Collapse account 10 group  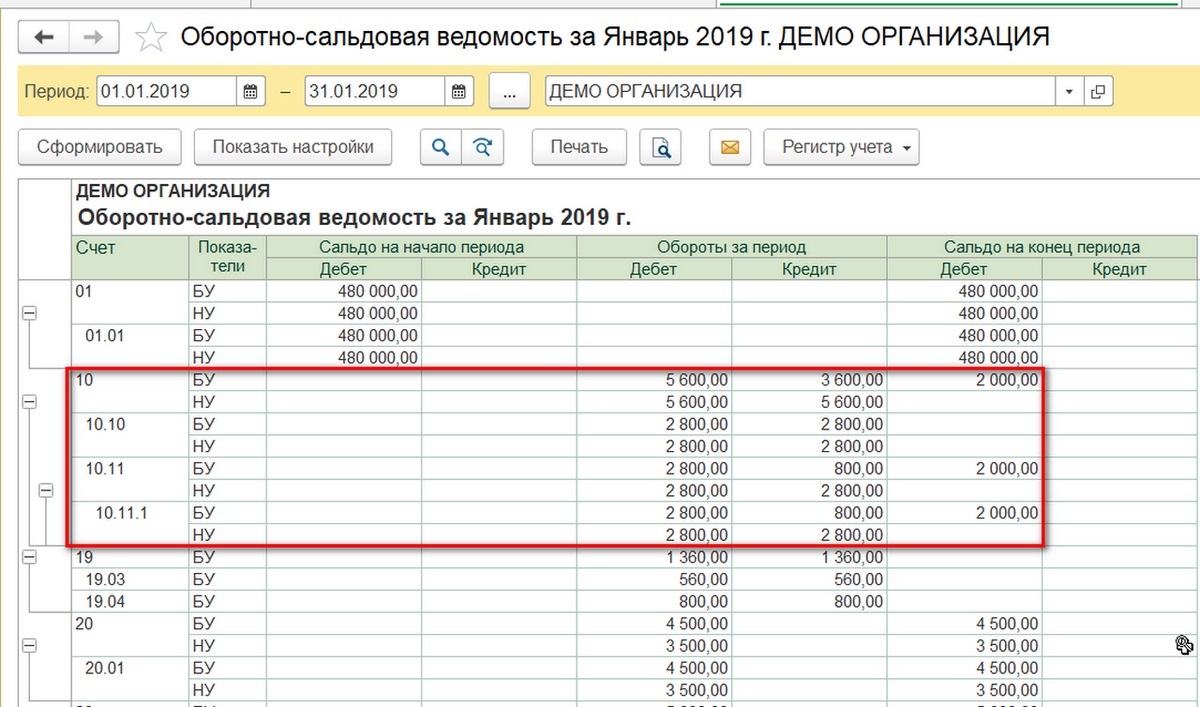click(x=29, y=401)
